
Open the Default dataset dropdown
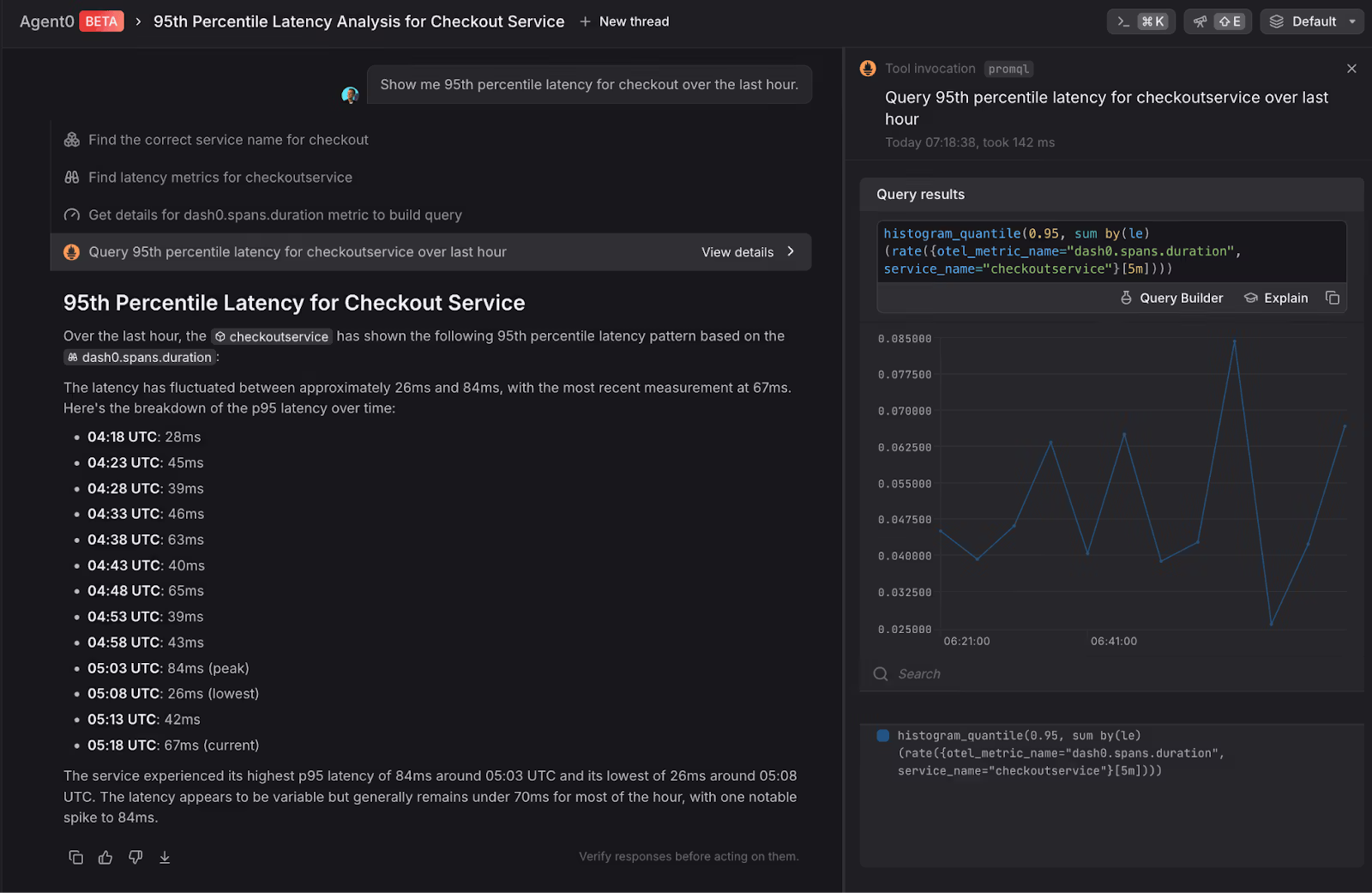1312,21
